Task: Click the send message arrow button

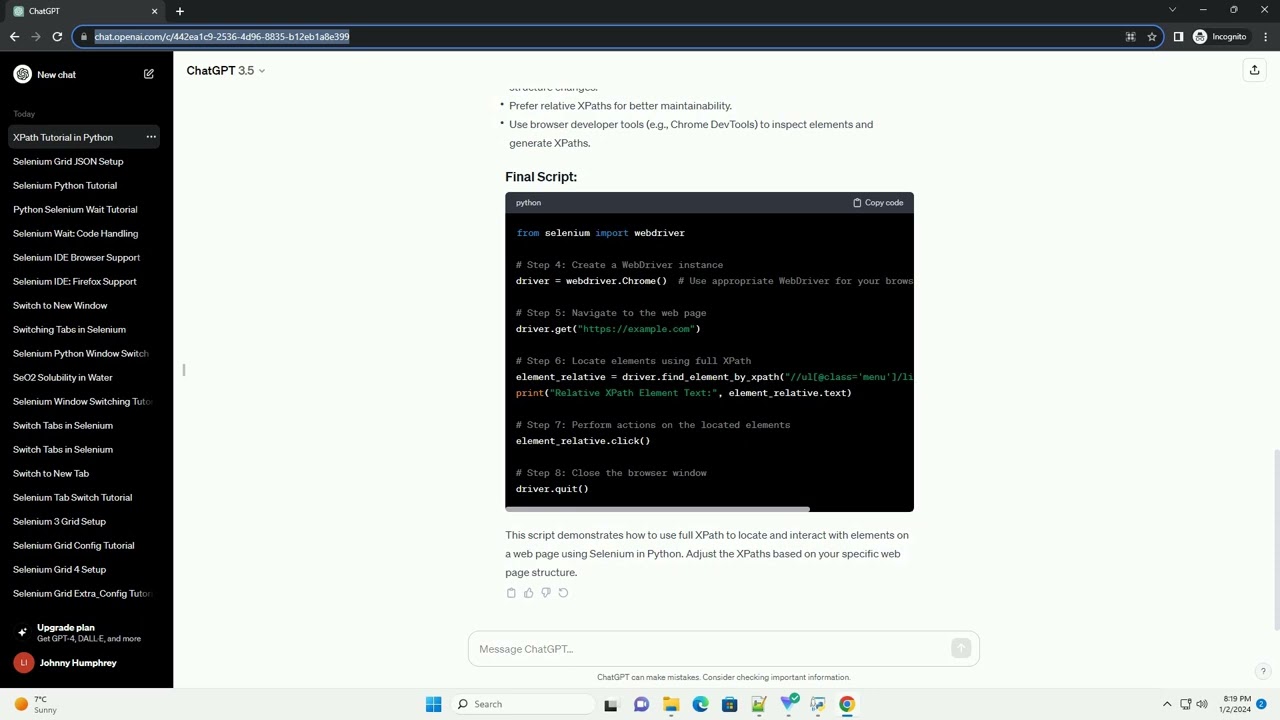Action: click(x=961, y=649)
